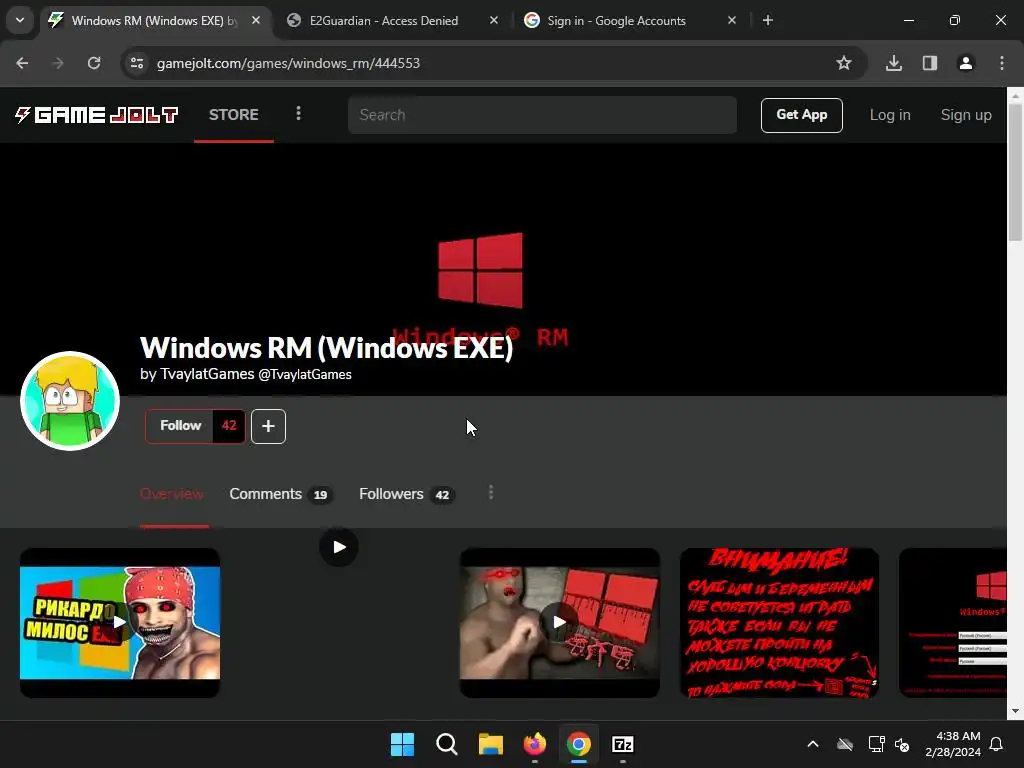This screenshot has width=1024, height=768.
Task: Click the Chrome taskbar icon
Action: (x=579, y=744)
